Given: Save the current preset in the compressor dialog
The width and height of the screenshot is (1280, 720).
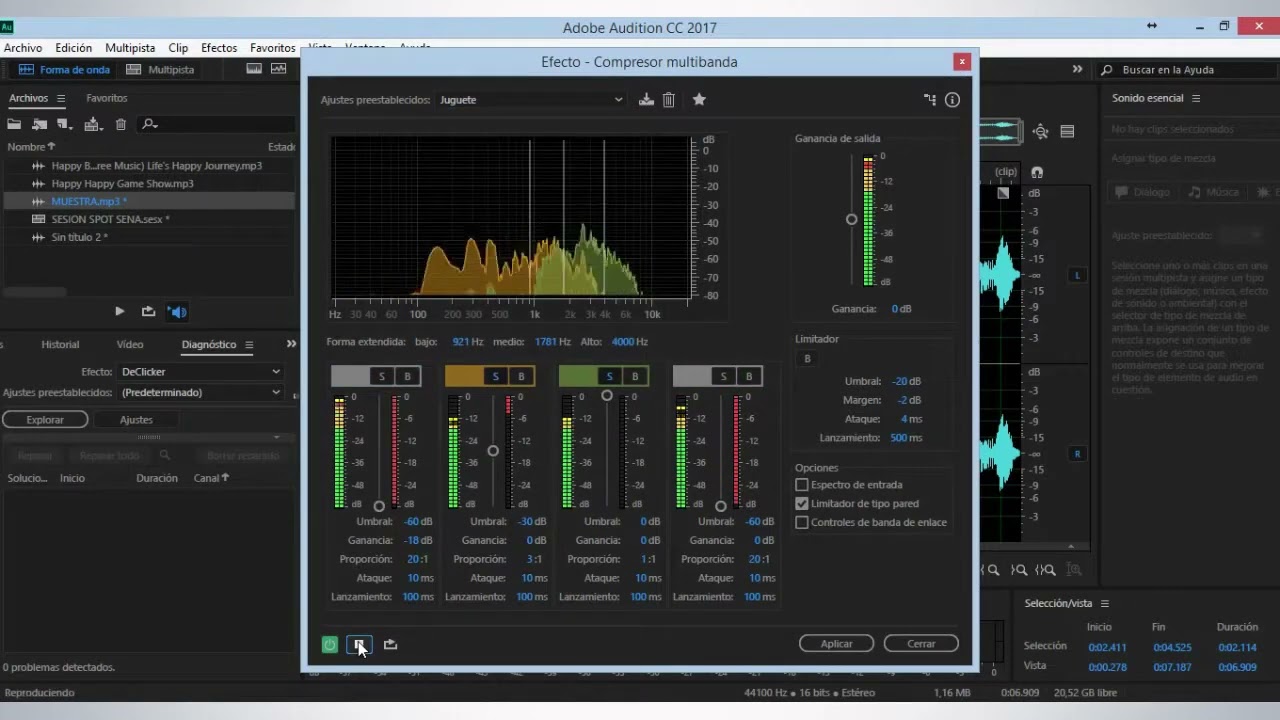Looking at the screenshot, I should click(646, 99).
